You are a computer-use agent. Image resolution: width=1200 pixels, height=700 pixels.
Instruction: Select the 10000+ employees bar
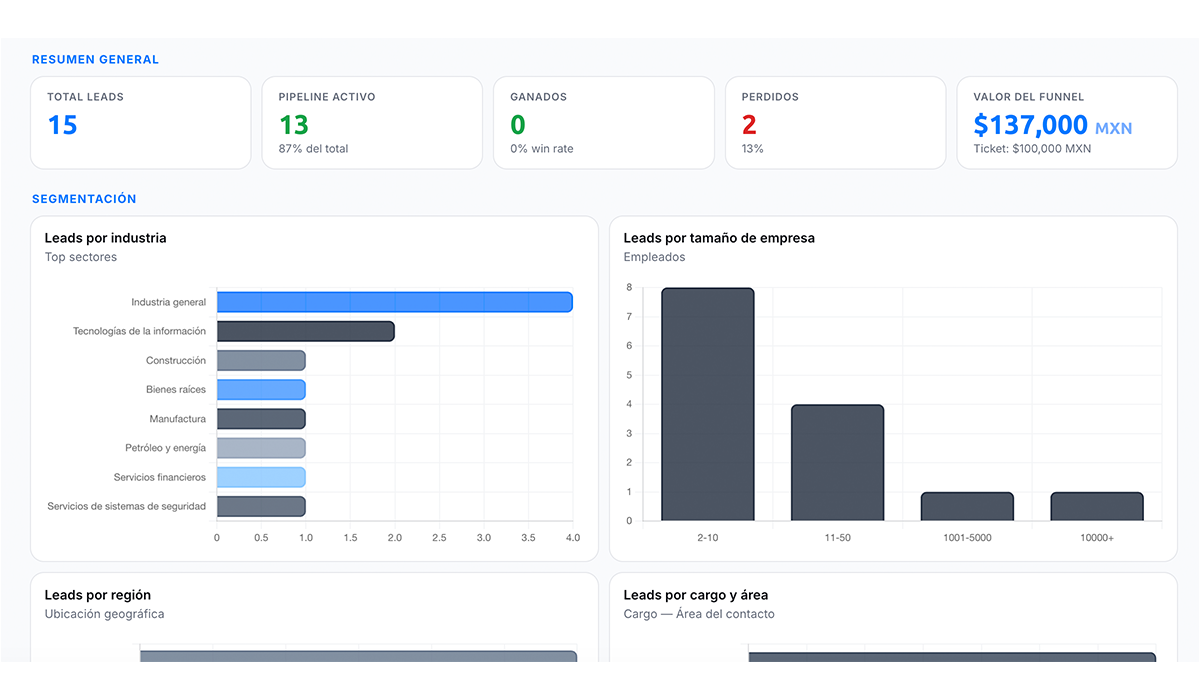tap(1097, 506)
